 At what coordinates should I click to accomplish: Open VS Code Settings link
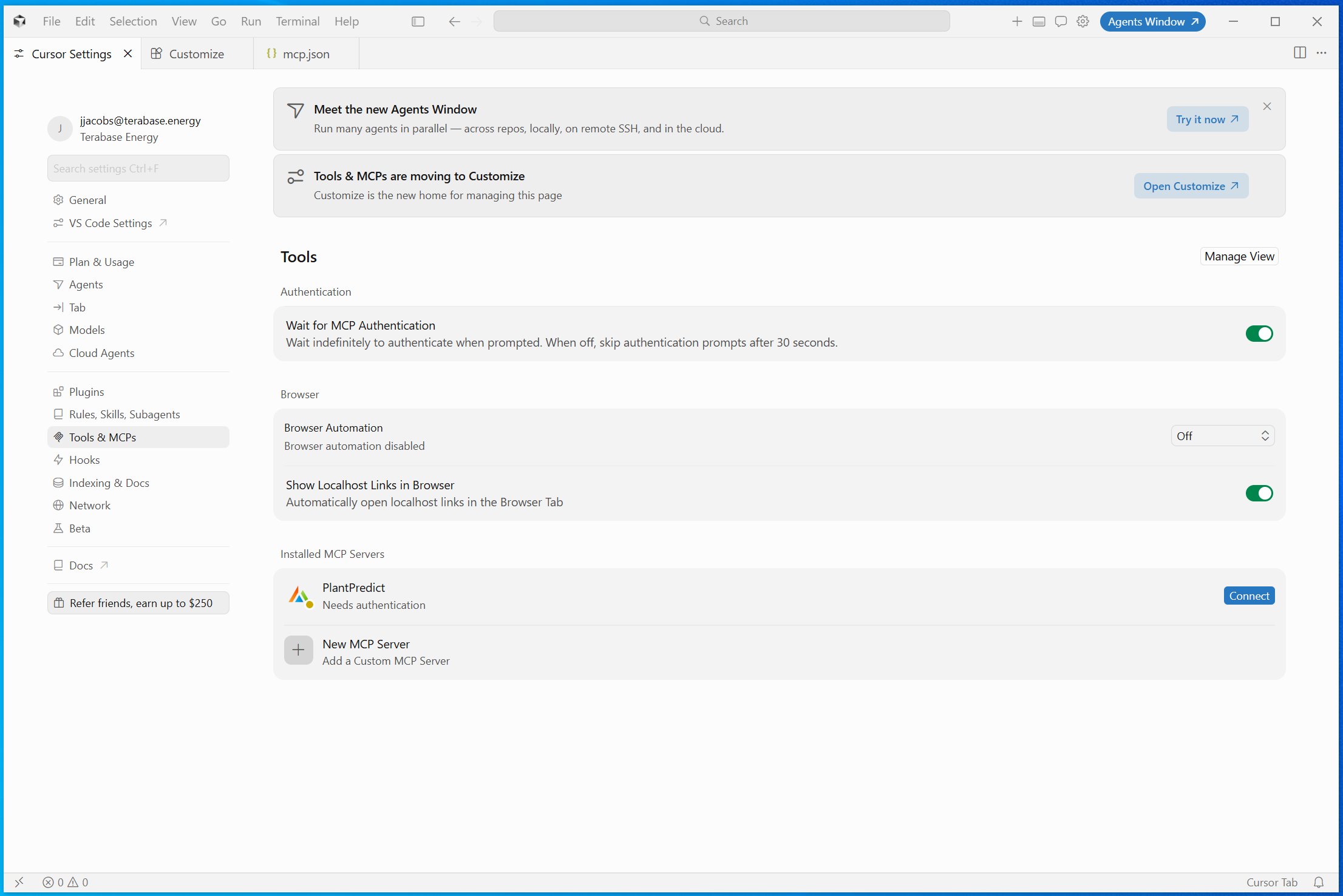click(138, 223)
